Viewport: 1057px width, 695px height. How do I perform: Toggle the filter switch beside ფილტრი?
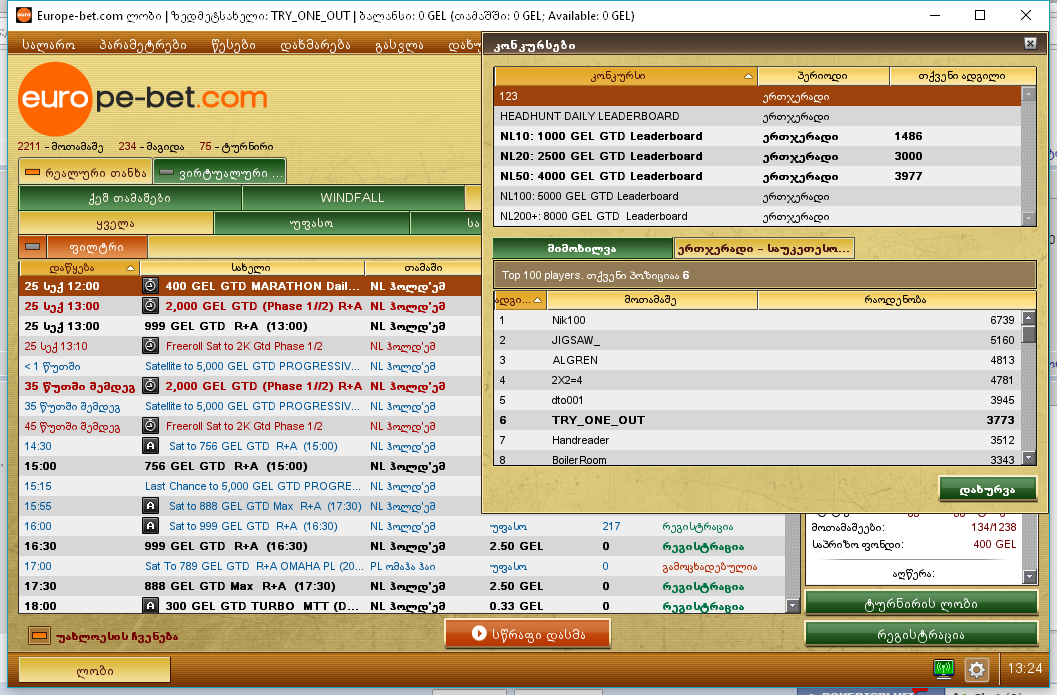coord(34,246)
